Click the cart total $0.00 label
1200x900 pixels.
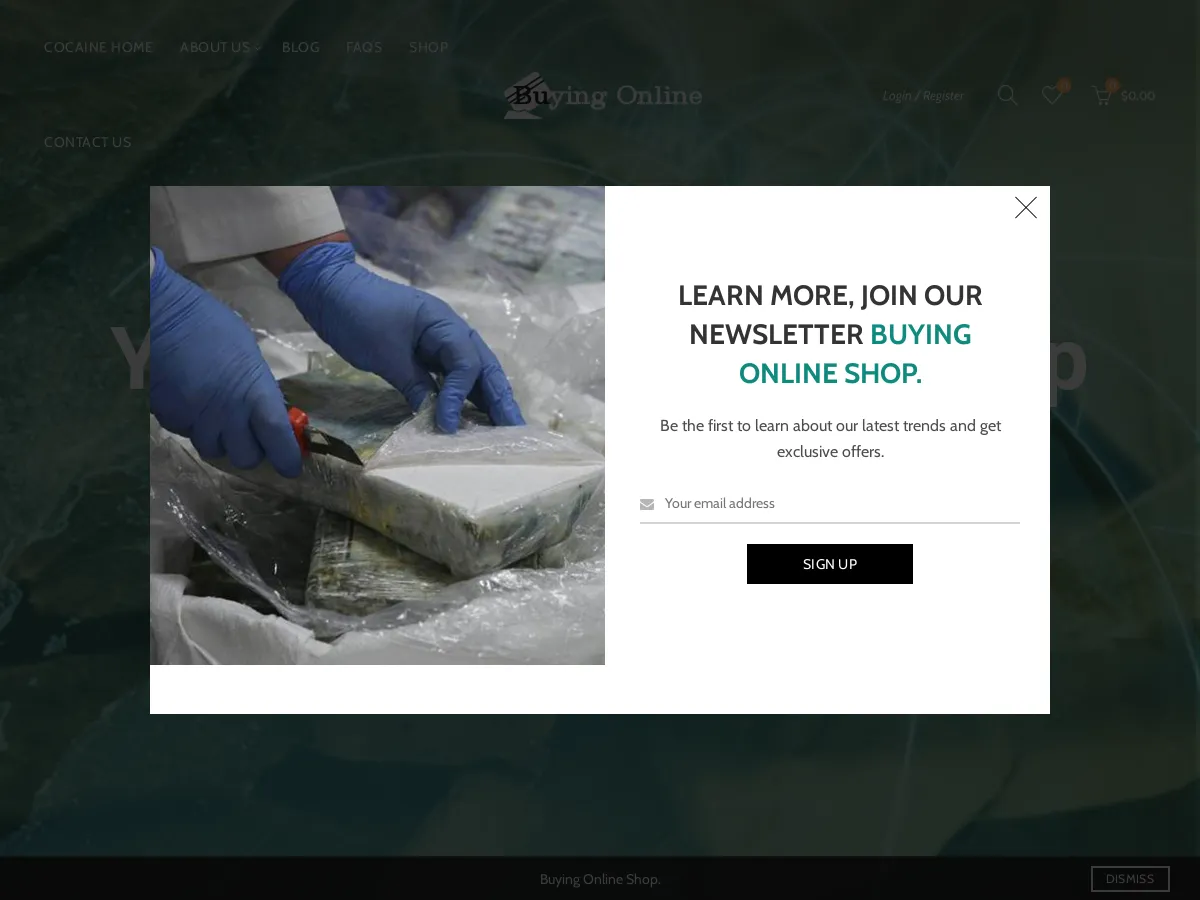coord(1138,96)
